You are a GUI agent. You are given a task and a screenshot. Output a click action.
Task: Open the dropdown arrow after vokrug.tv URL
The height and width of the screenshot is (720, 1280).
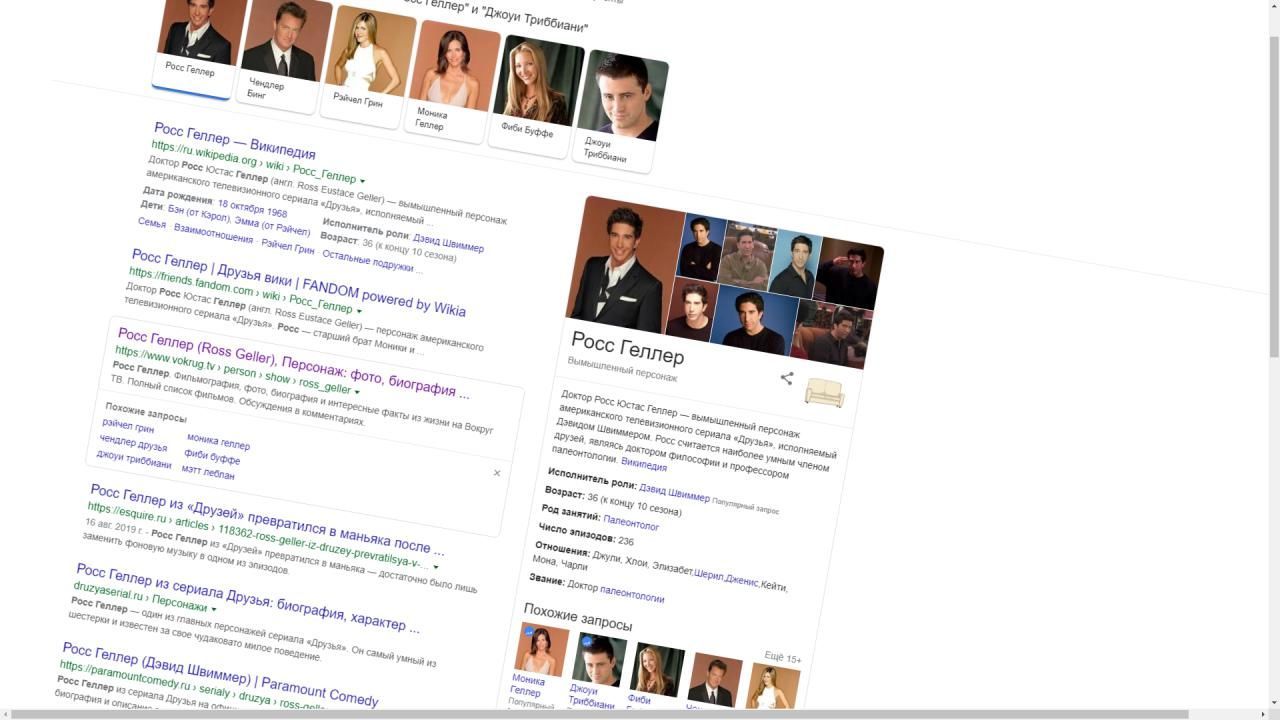pos(357,392)
